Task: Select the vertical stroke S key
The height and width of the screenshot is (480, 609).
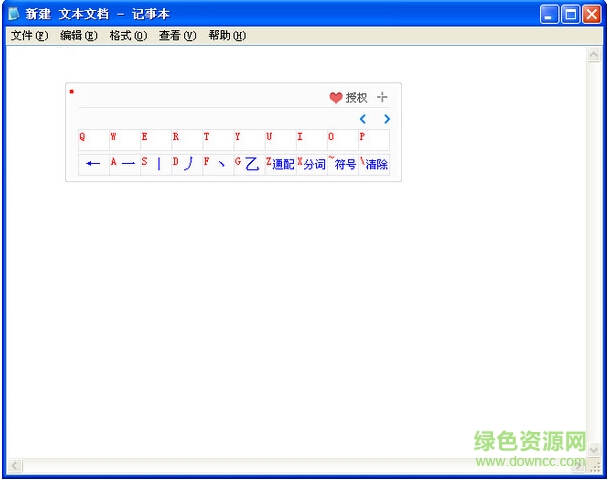Action: pos(156,164)
